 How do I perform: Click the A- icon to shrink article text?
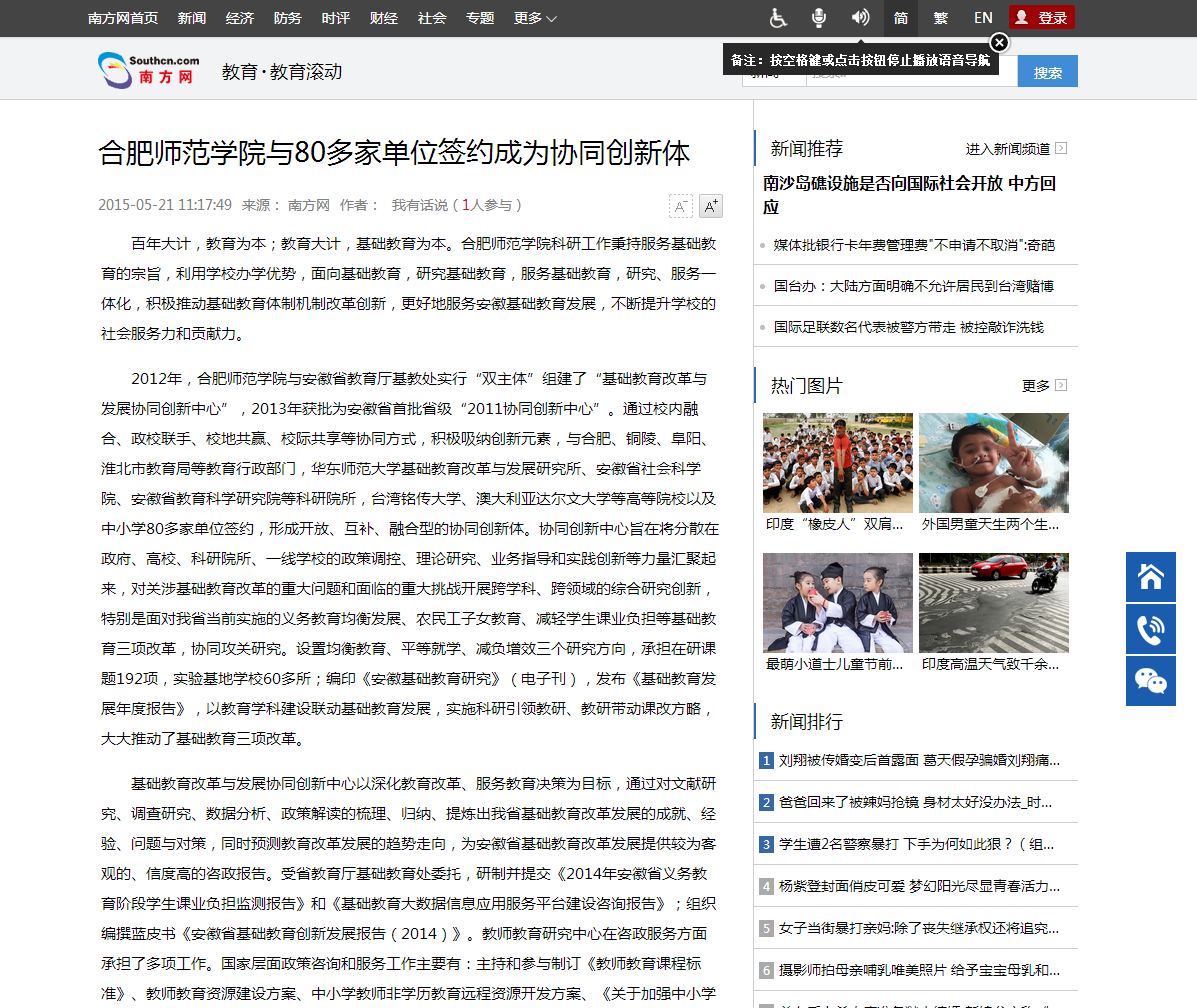tap(681, 206)
